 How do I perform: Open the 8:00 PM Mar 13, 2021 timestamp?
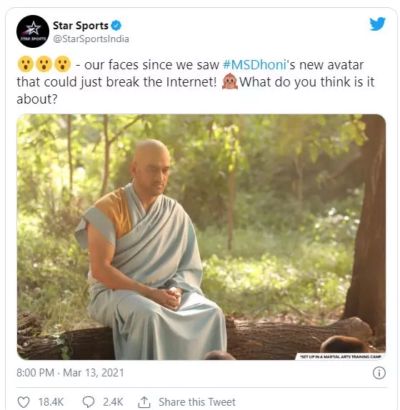70,372
